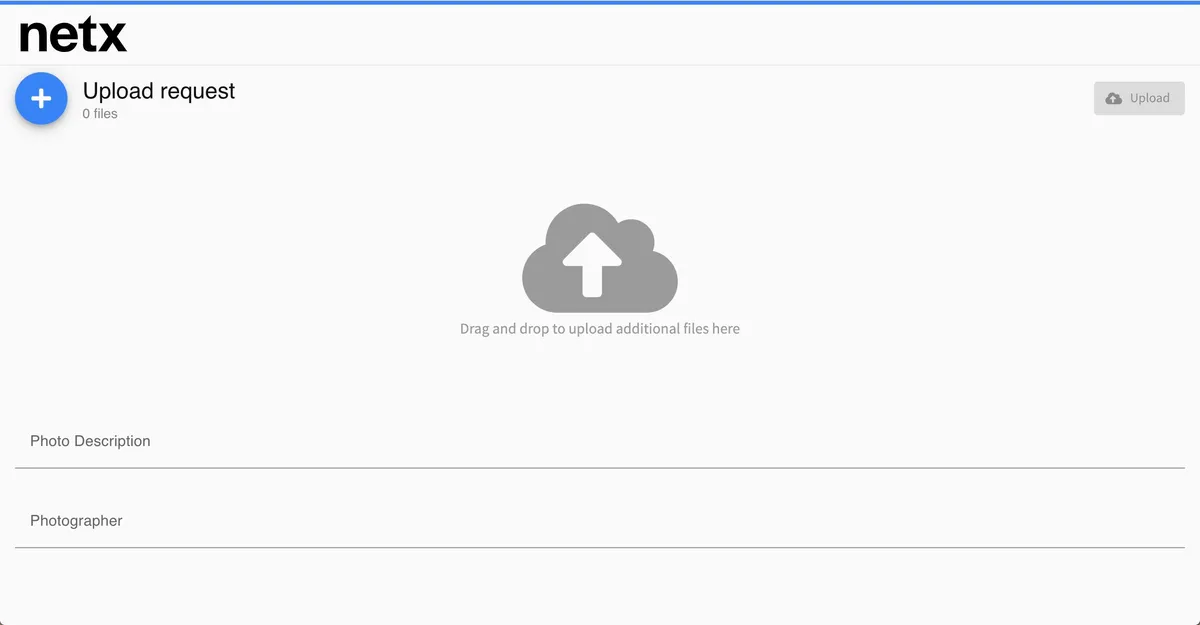Click the Photographer label

[x=76, y=521]
